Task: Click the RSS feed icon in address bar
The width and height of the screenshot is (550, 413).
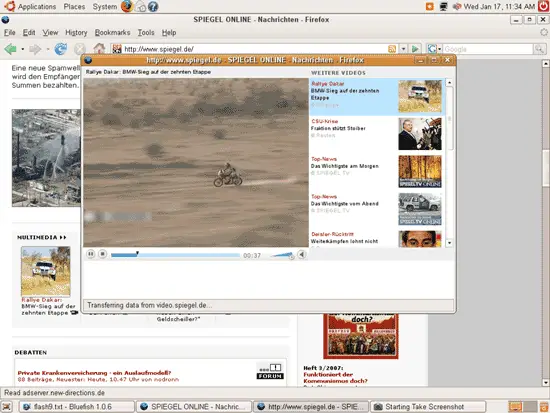Action: pyautogui.click(x=392, y=49)
